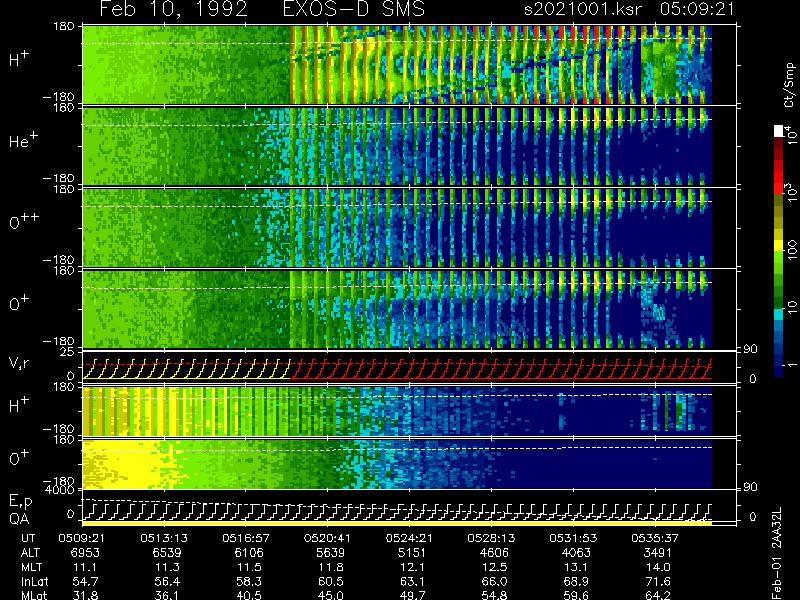The image size is (800, 600).
Task: Select UT value '0524:21'
Action: coord(409,538)
